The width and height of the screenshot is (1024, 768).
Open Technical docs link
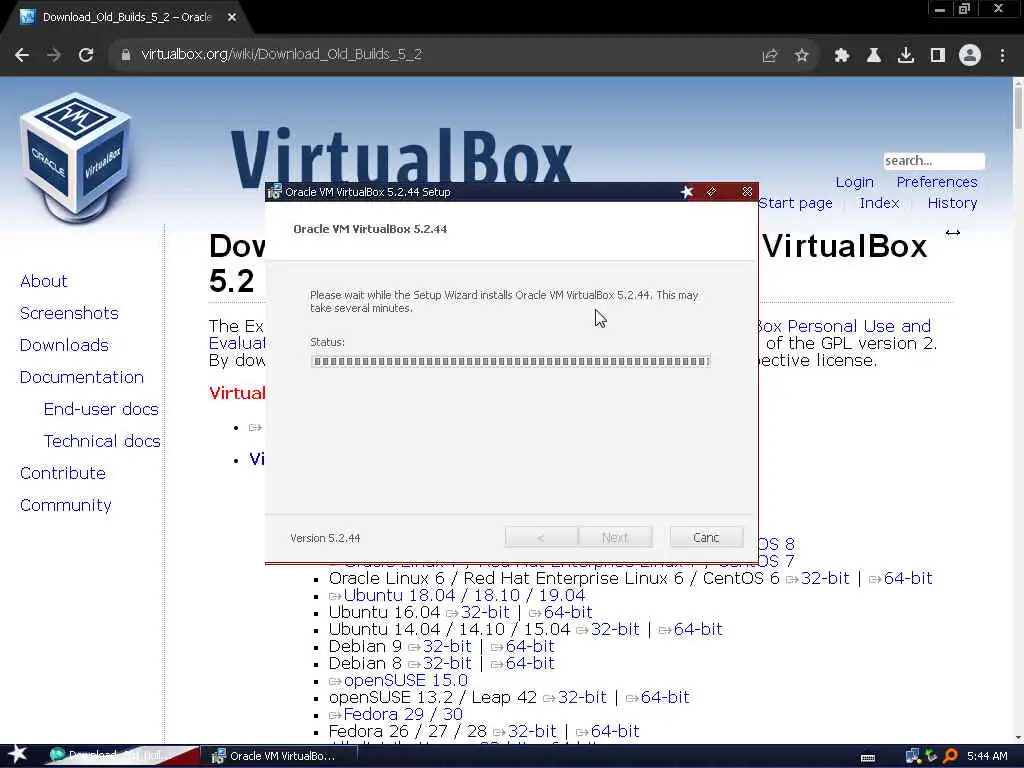[102, 441]
